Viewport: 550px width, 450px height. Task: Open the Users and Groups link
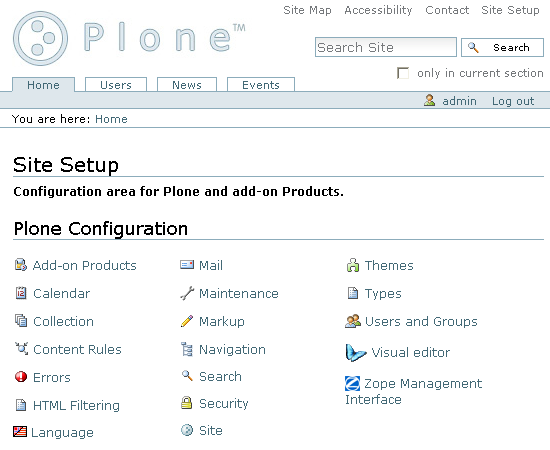[421, 322]
